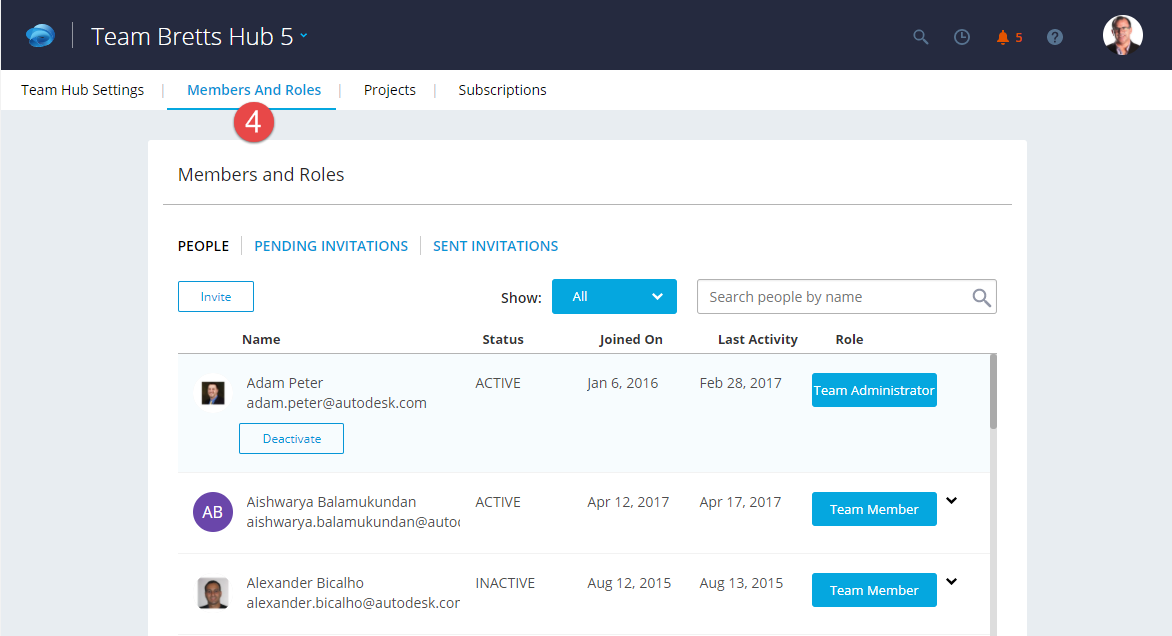Click the Autodesk Fusion logo
This screenshot has height=636, width=1172.
pyautogui.click(x=40, y=34)
